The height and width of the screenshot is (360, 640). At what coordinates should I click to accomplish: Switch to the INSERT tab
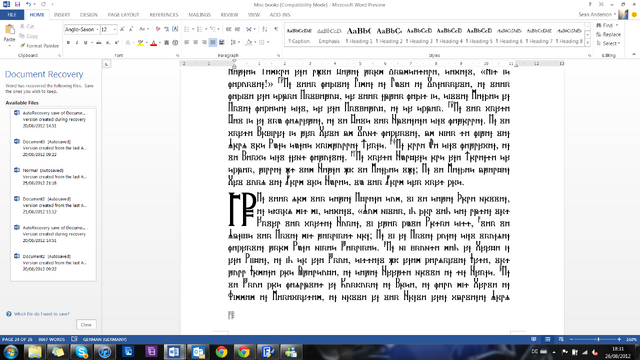pos(62,15)
